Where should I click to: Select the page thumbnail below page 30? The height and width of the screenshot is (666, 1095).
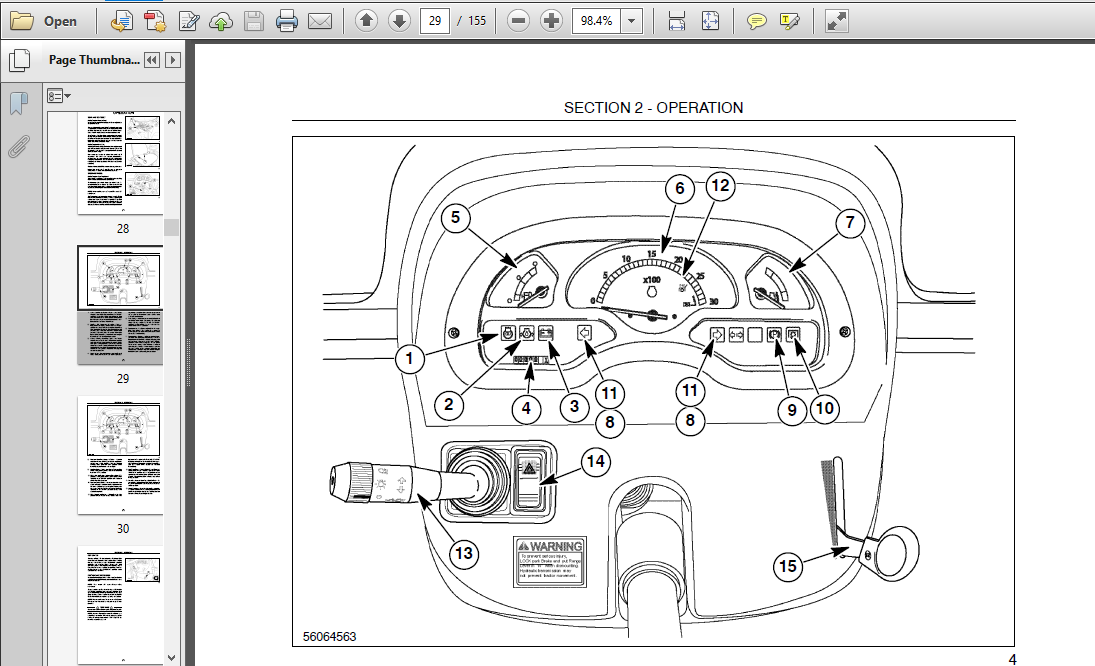coord(120,605)
